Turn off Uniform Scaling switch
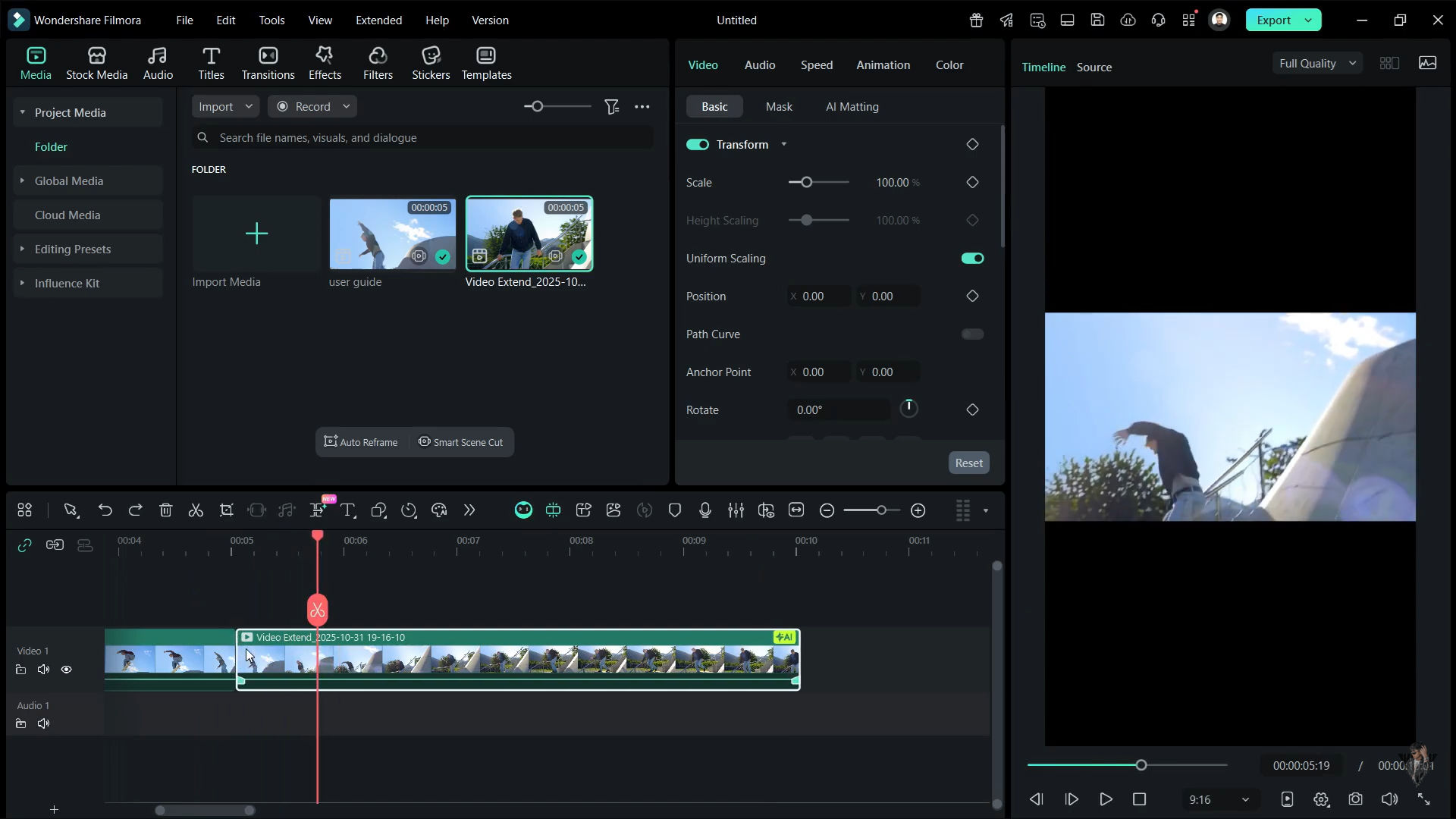This screenshot has width=1456, height=819. click(x=972, y=259)
